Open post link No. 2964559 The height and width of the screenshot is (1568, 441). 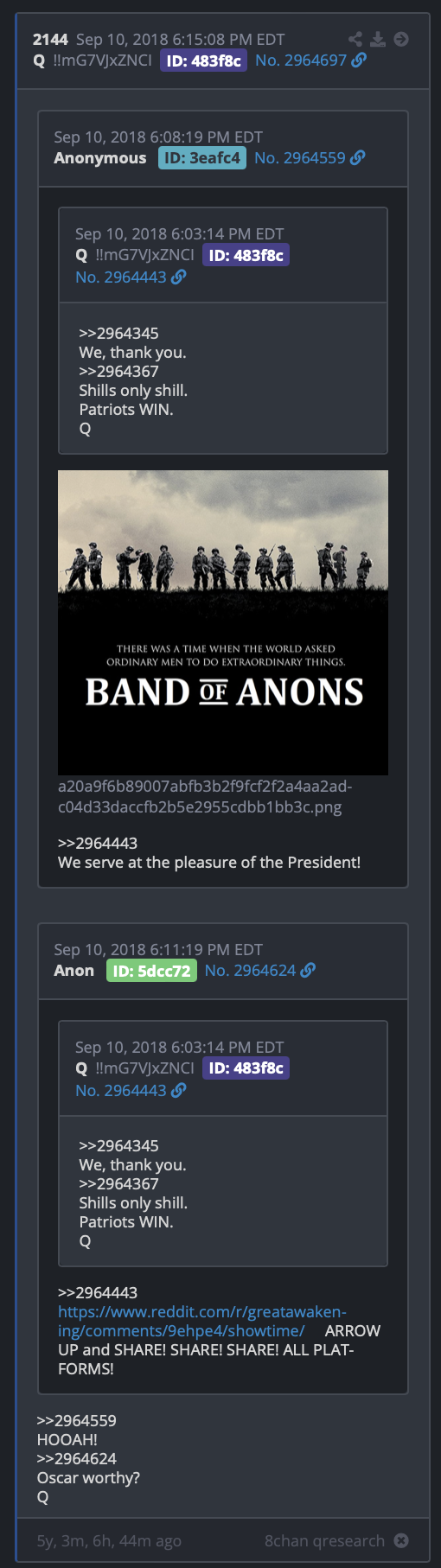[300, 157]
